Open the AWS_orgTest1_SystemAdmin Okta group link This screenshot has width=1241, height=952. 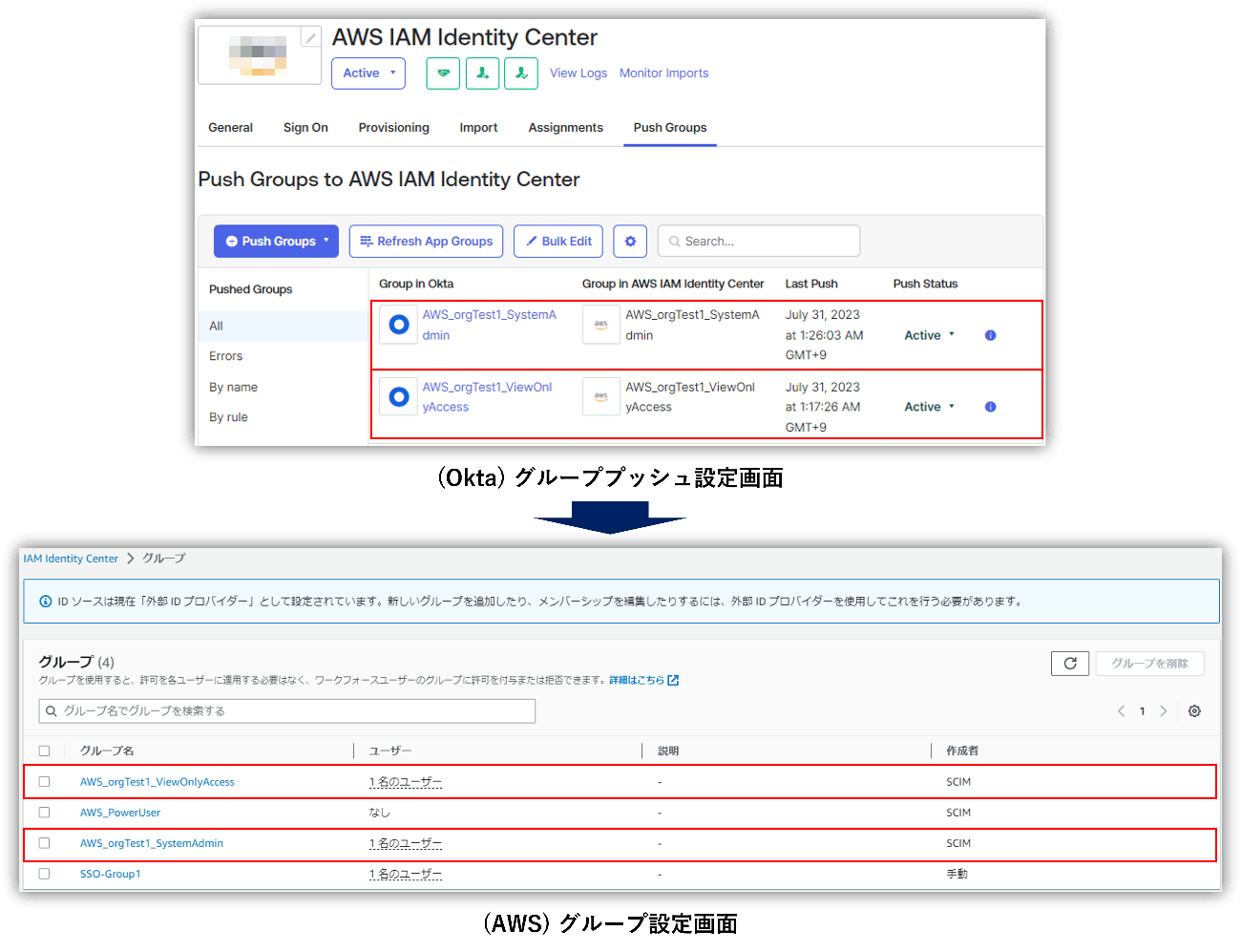(x=489, y=325)
